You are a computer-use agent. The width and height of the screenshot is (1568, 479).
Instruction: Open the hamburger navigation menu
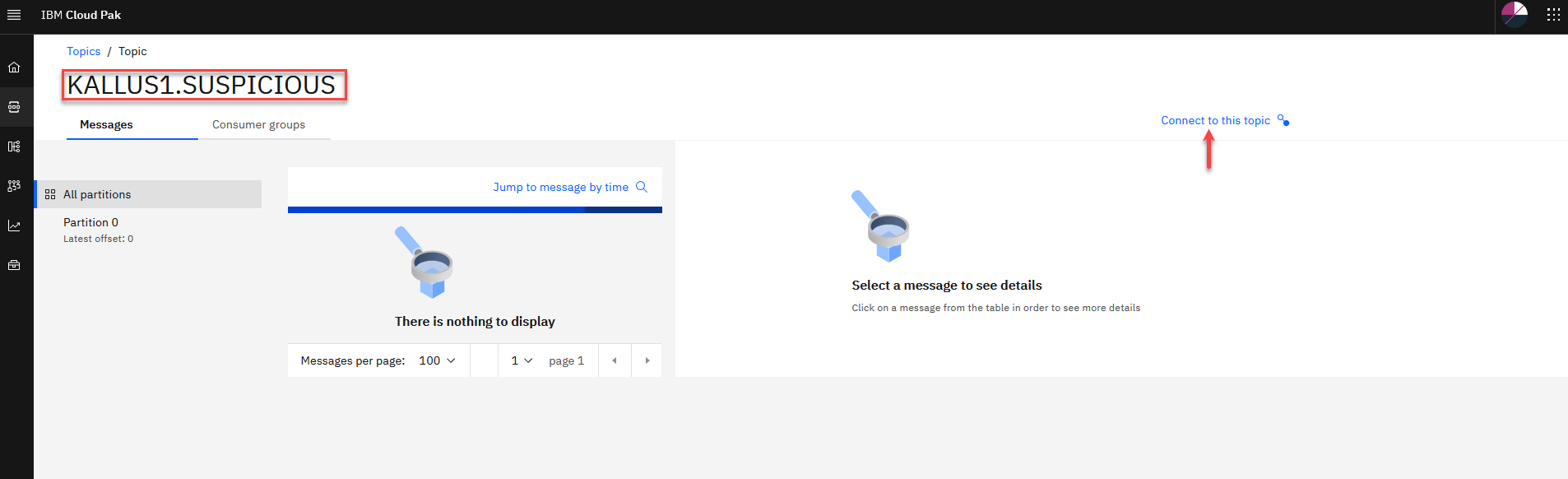[14, 15]
